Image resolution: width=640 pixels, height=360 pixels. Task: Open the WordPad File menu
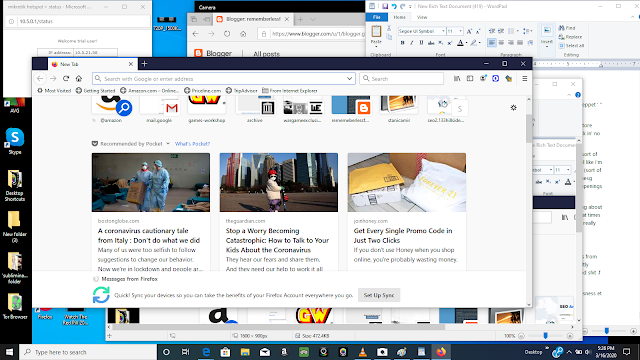(377, 17)
